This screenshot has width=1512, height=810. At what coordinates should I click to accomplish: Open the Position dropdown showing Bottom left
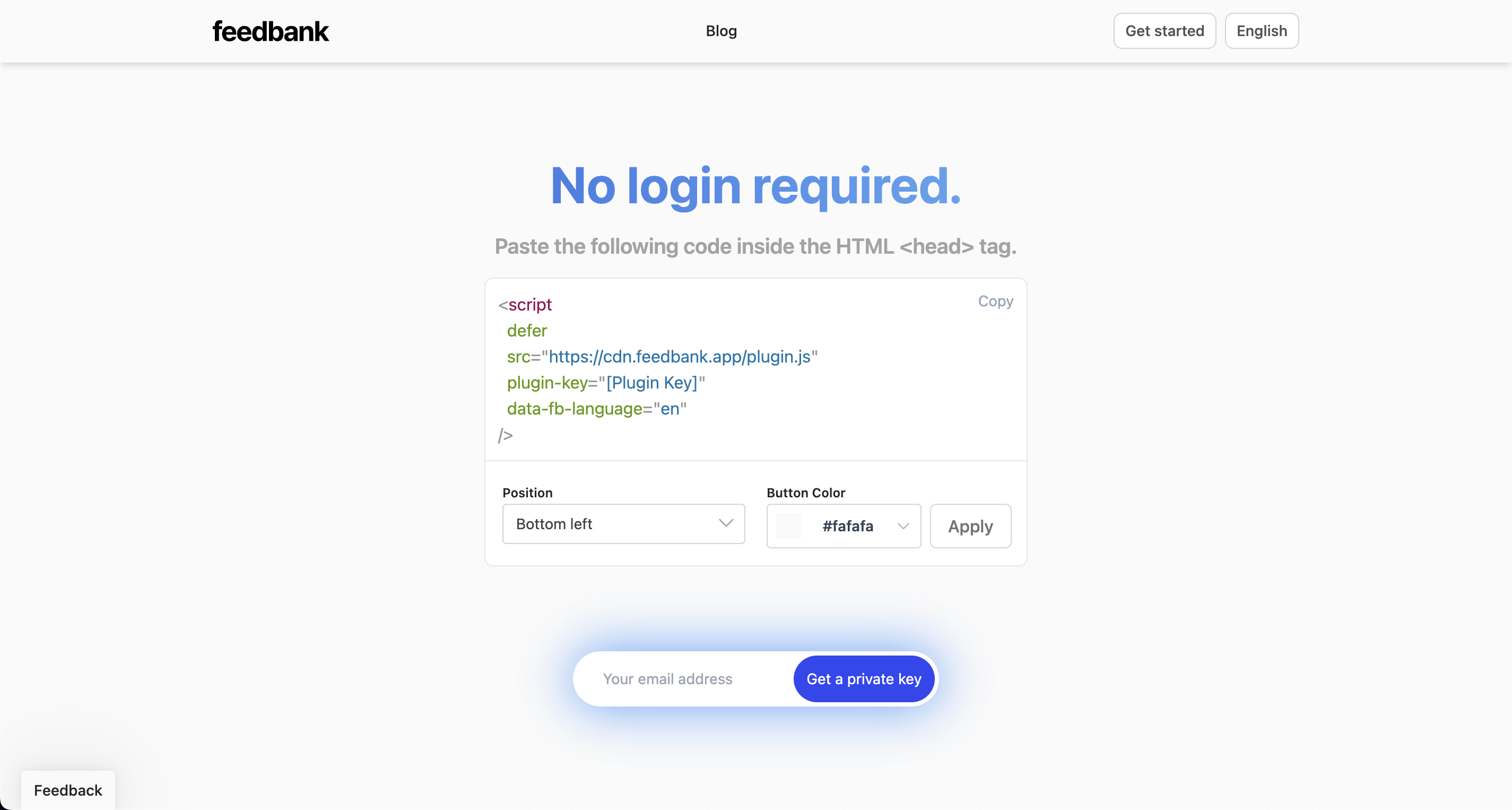pyautogui.click(x=623, y=524)
